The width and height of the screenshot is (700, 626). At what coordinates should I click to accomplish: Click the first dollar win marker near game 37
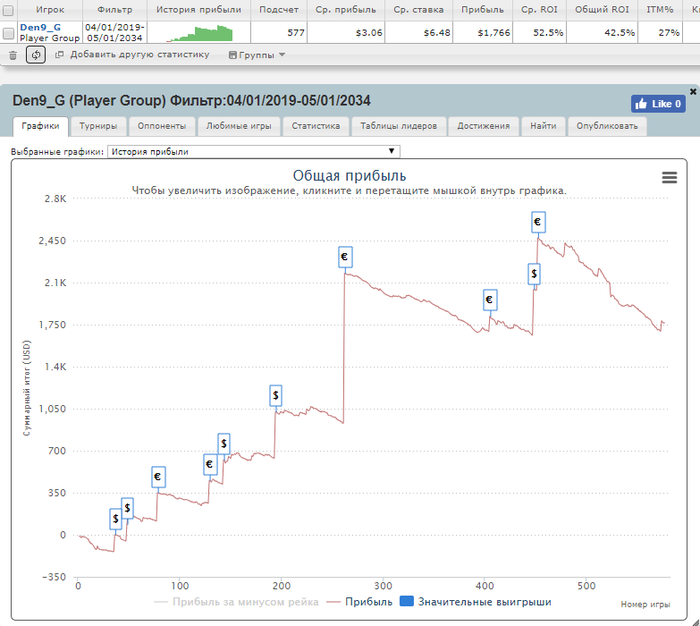pyautogui.click(x=116, y=519)
